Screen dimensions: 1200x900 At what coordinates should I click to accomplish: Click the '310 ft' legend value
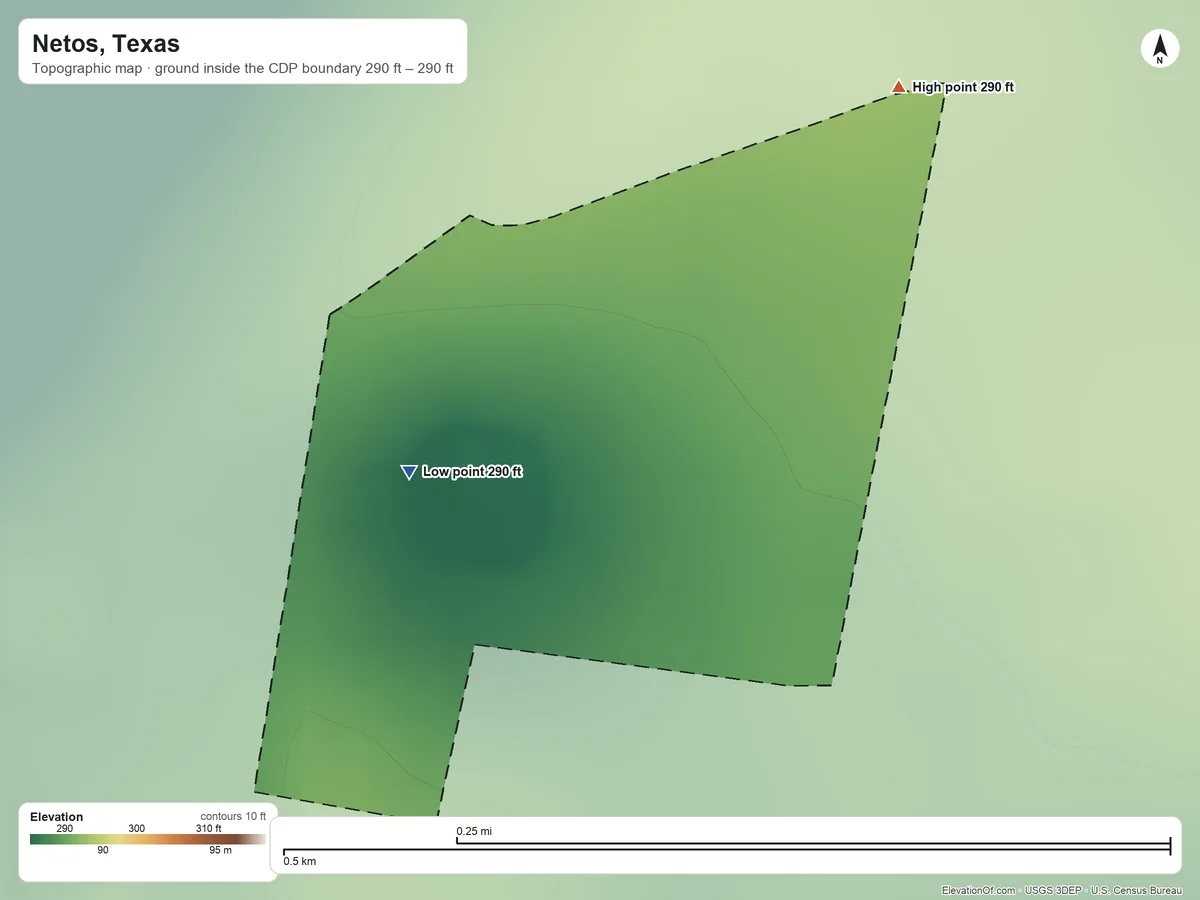click(x=208, y=828)
